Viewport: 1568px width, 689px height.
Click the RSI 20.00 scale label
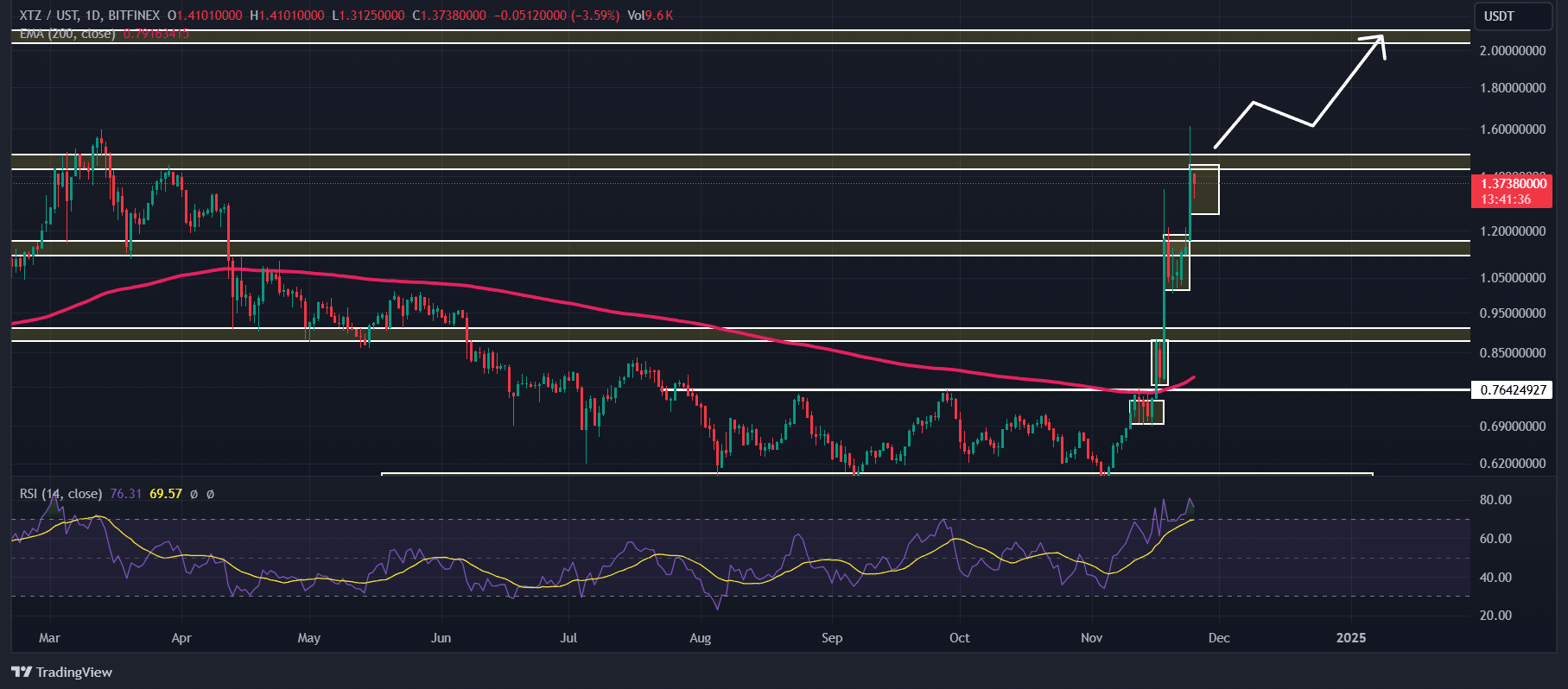pos(1495,616)
